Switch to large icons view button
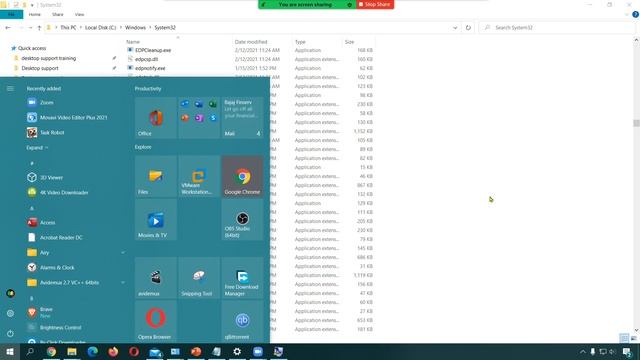Image resolution: width=640 pixels, height=360 pixels. pyautogui.click(x=633, y=338)
